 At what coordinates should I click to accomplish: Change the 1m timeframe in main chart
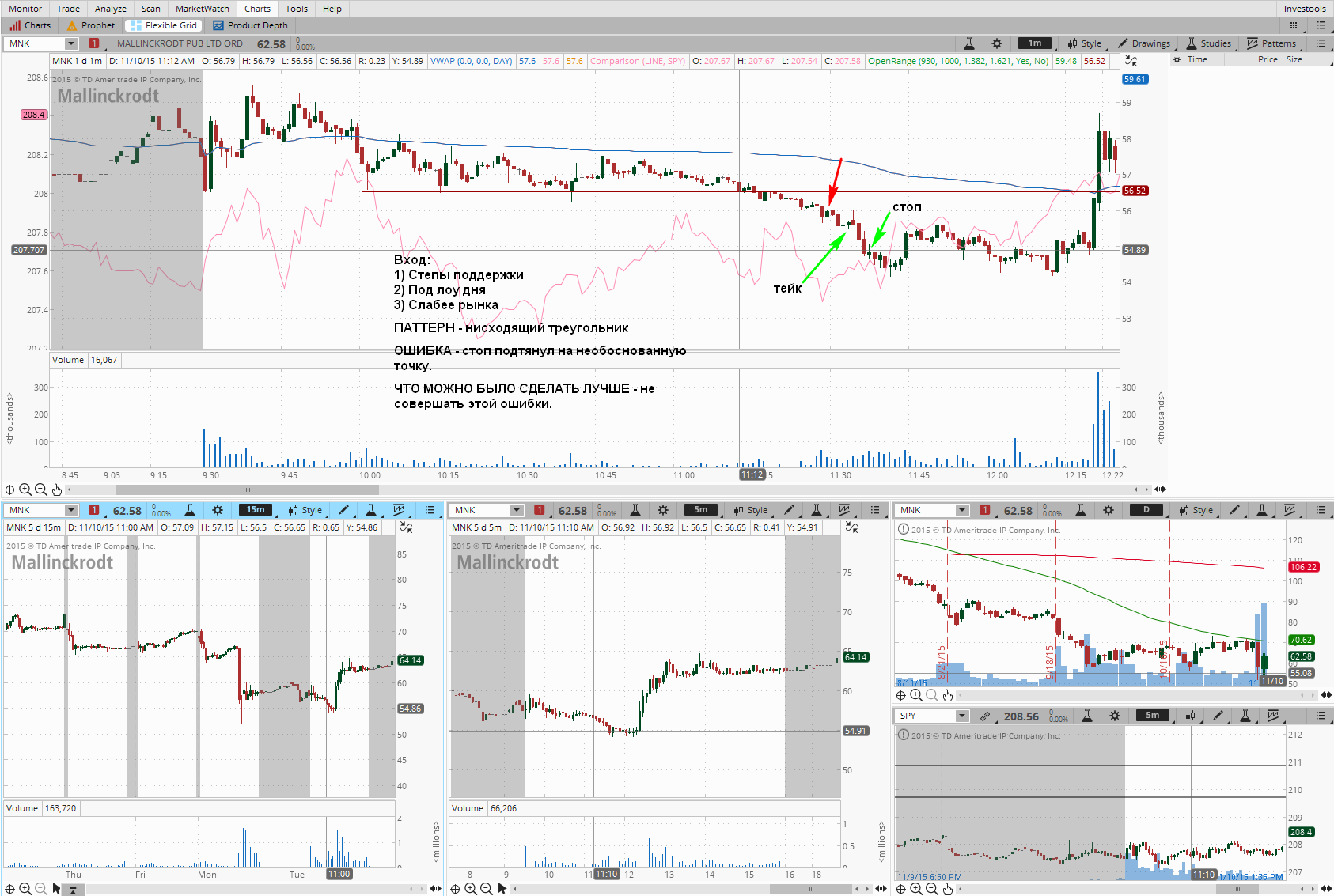(1035, 43)
